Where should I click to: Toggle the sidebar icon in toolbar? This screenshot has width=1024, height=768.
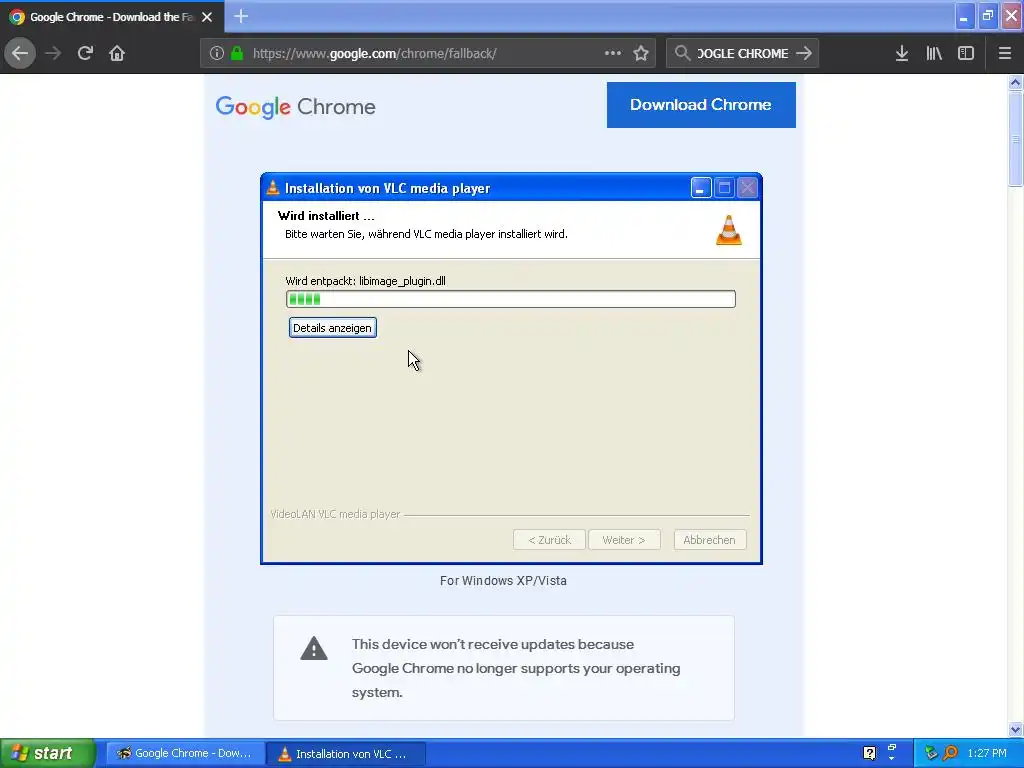pyautogui.click(x=966, y=53)
